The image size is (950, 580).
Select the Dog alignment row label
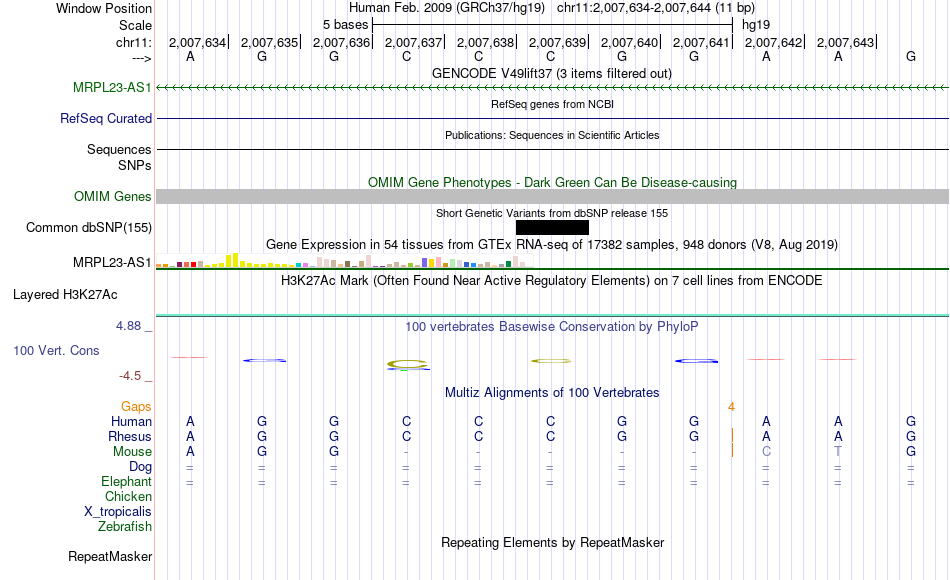point(141,467)
